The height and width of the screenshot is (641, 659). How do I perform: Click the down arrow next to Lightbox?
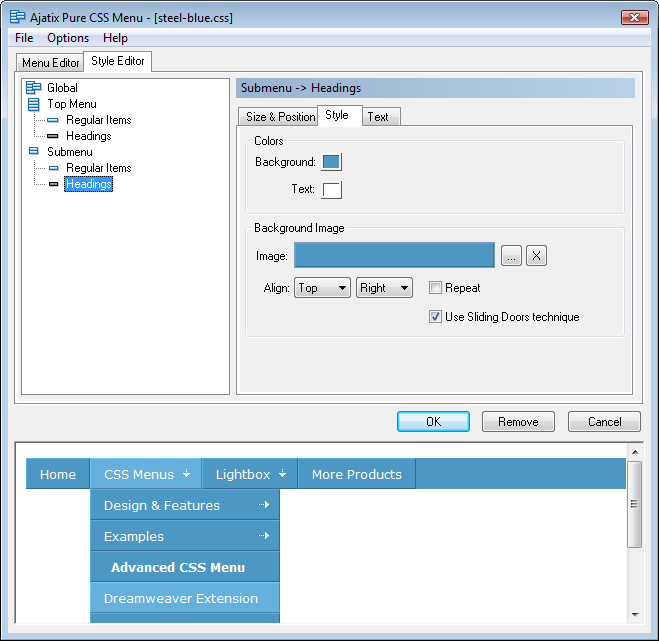(282, 474)
